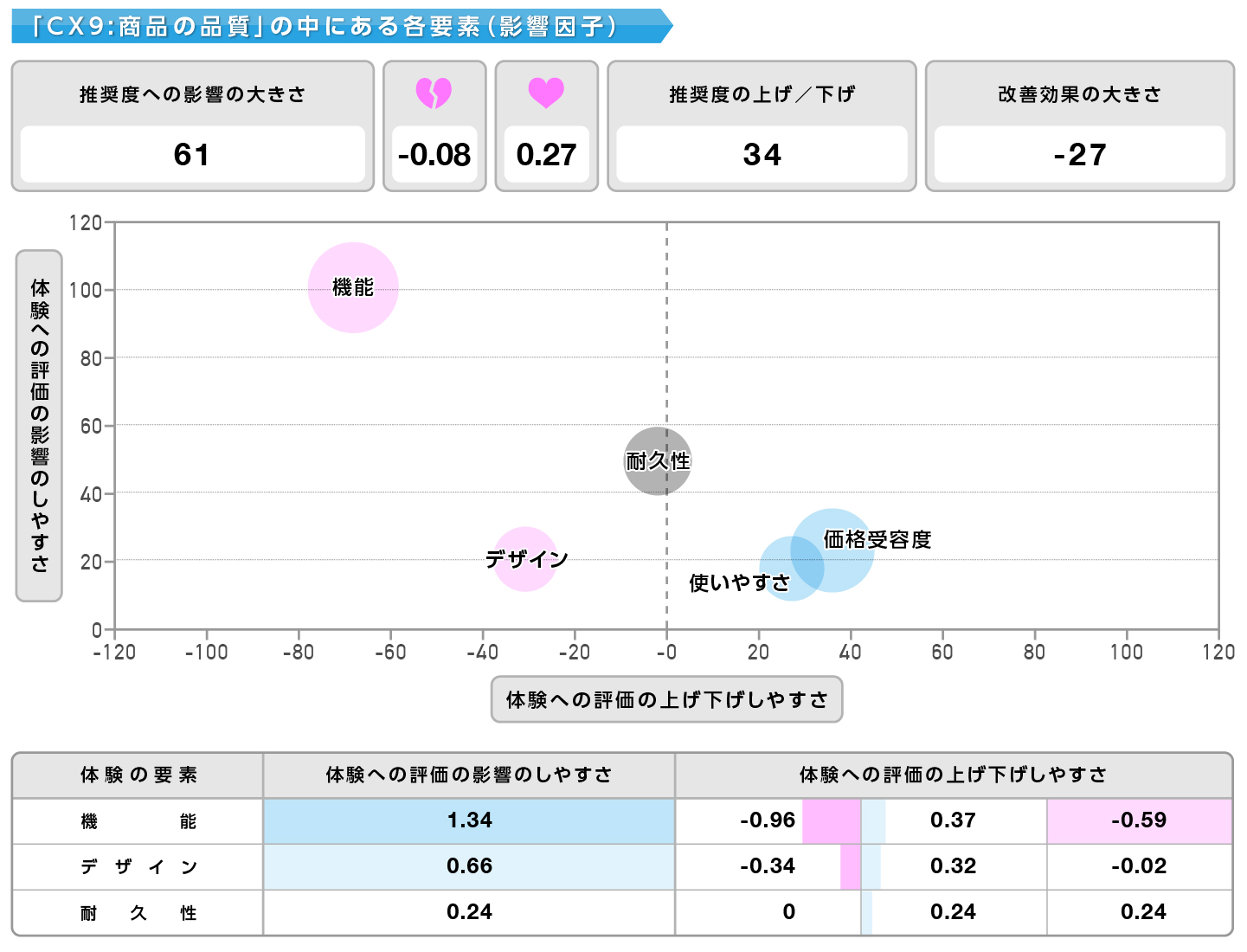
Task: Click the pink whole heart icon
Action: 546,93
